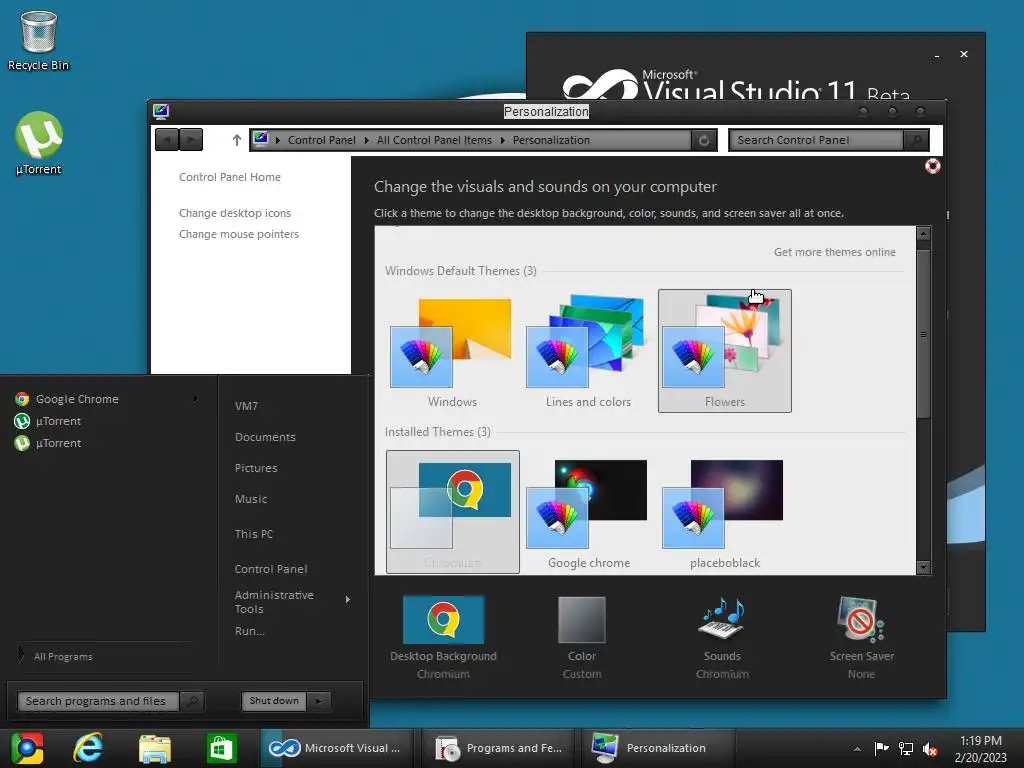Image resolution: width=1024 pixels, height=768 pixels.
Task: Open the Recycle Bin desktop icon
Action: point(38,40)
